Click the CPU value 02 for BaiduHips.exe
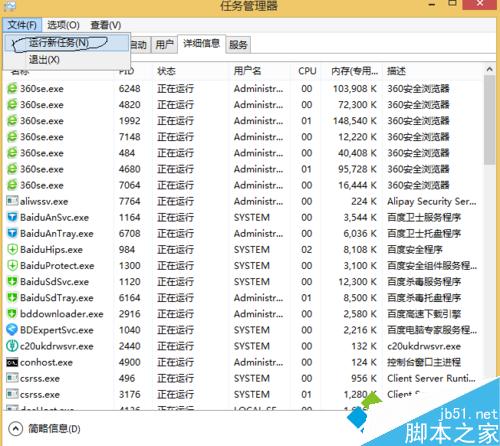This screenshot has height=446, width=500. coord(307,250)
